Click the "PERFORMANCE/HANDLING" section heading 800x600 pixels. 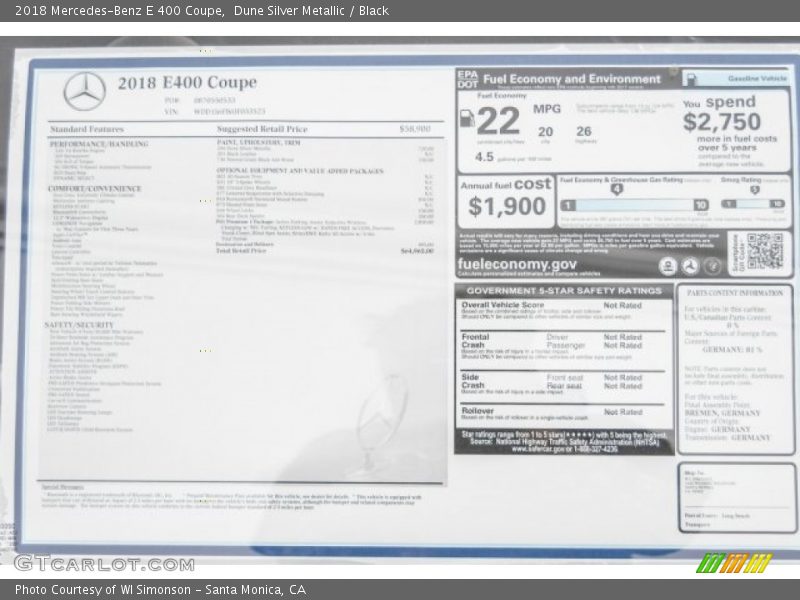click(x=99, y=144)
